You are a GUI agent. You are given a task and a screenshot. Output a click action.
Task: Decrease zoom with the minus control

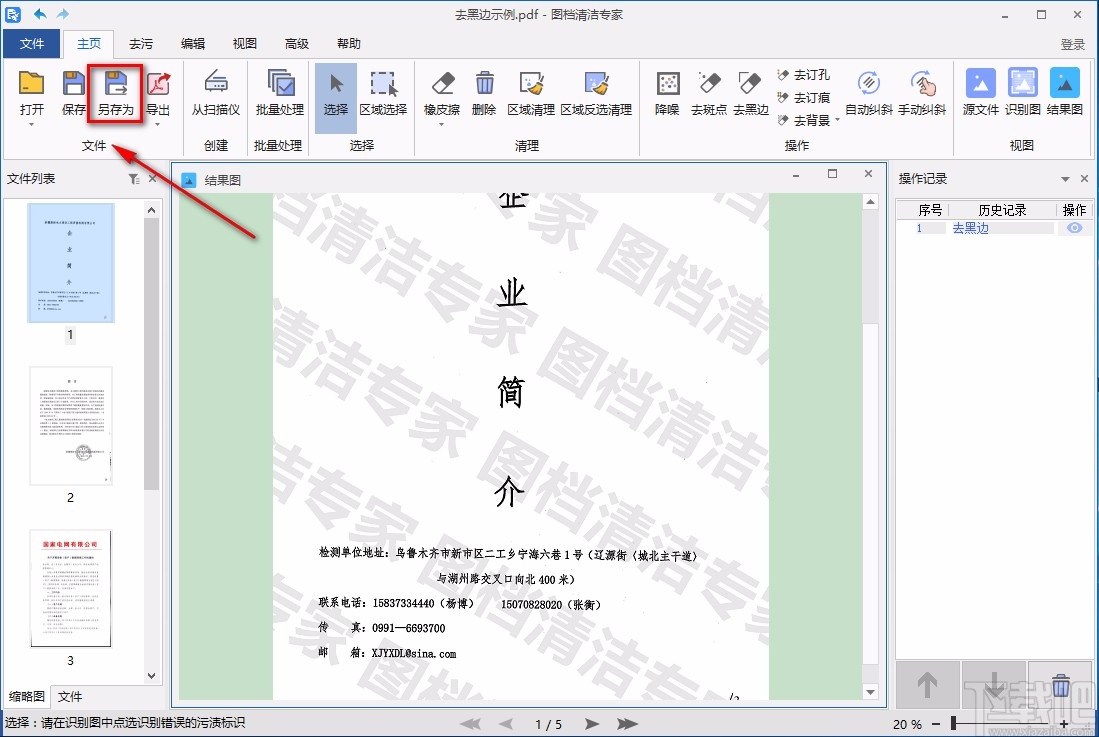[x=935, y=724]
